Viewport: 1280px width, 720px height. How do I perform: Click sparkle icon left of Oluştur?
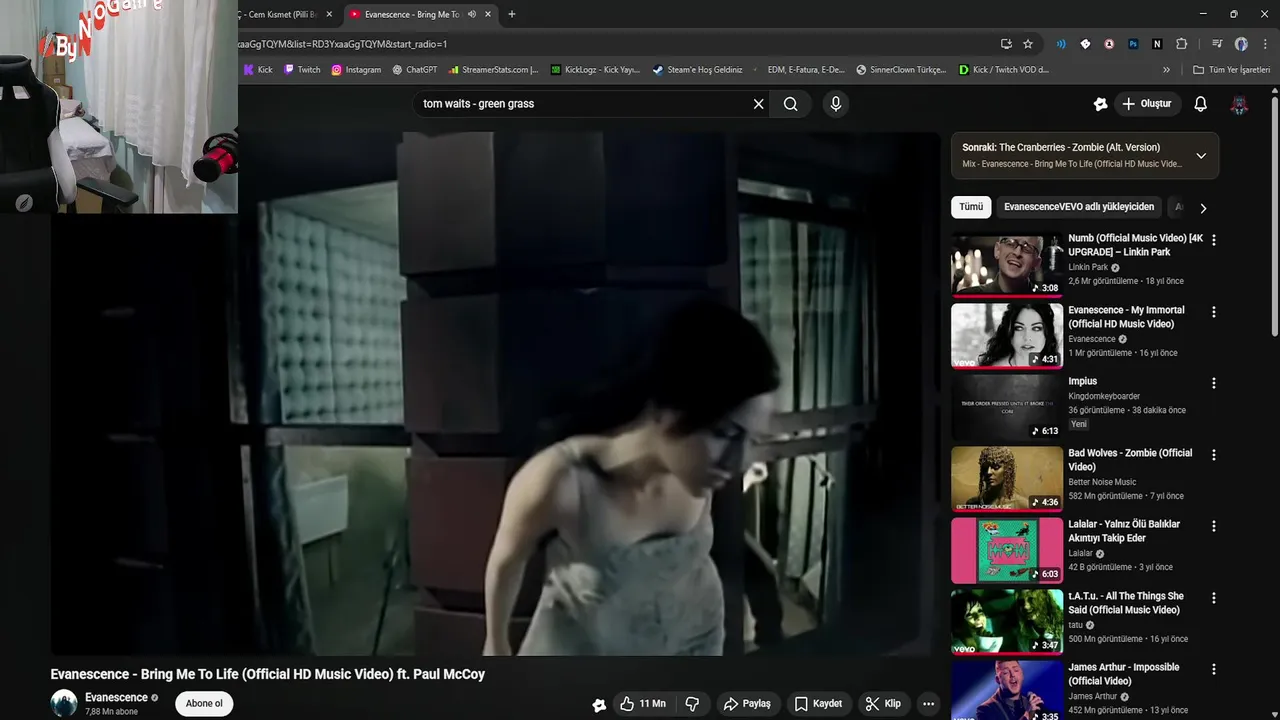1101,104
